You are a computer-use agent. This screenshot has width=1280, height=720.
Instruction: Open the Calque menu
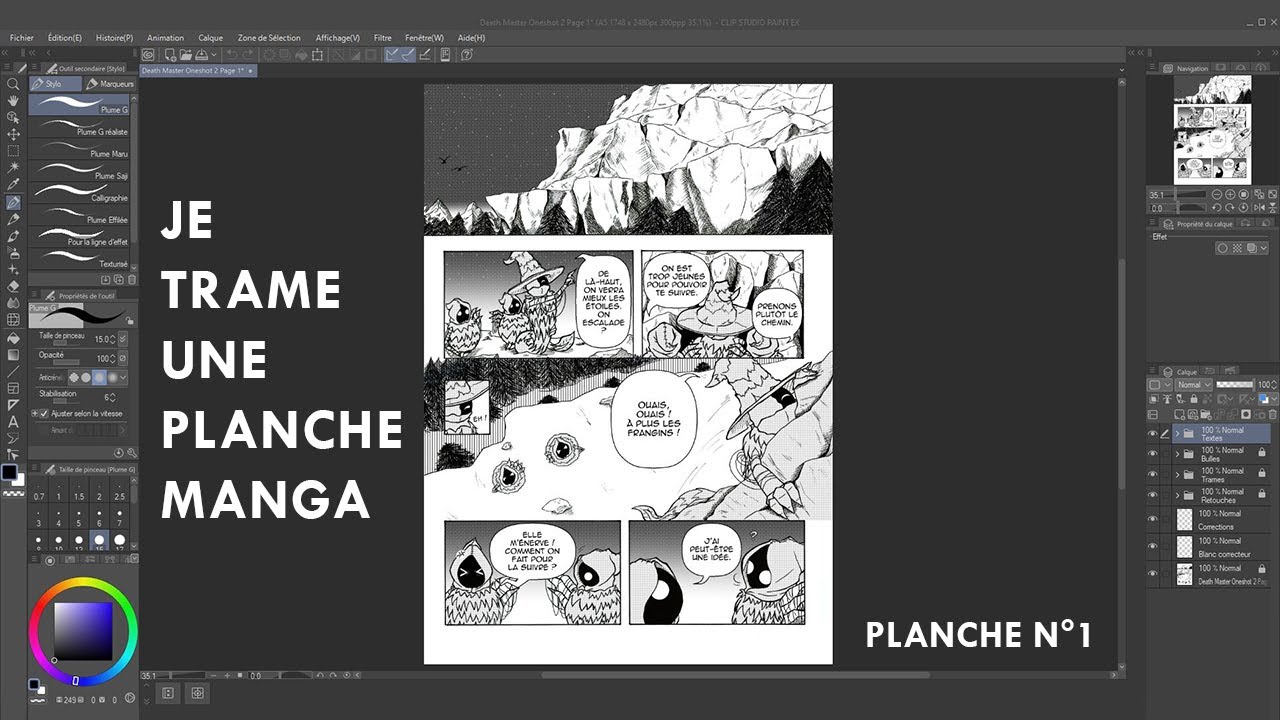tap(211, 38)
